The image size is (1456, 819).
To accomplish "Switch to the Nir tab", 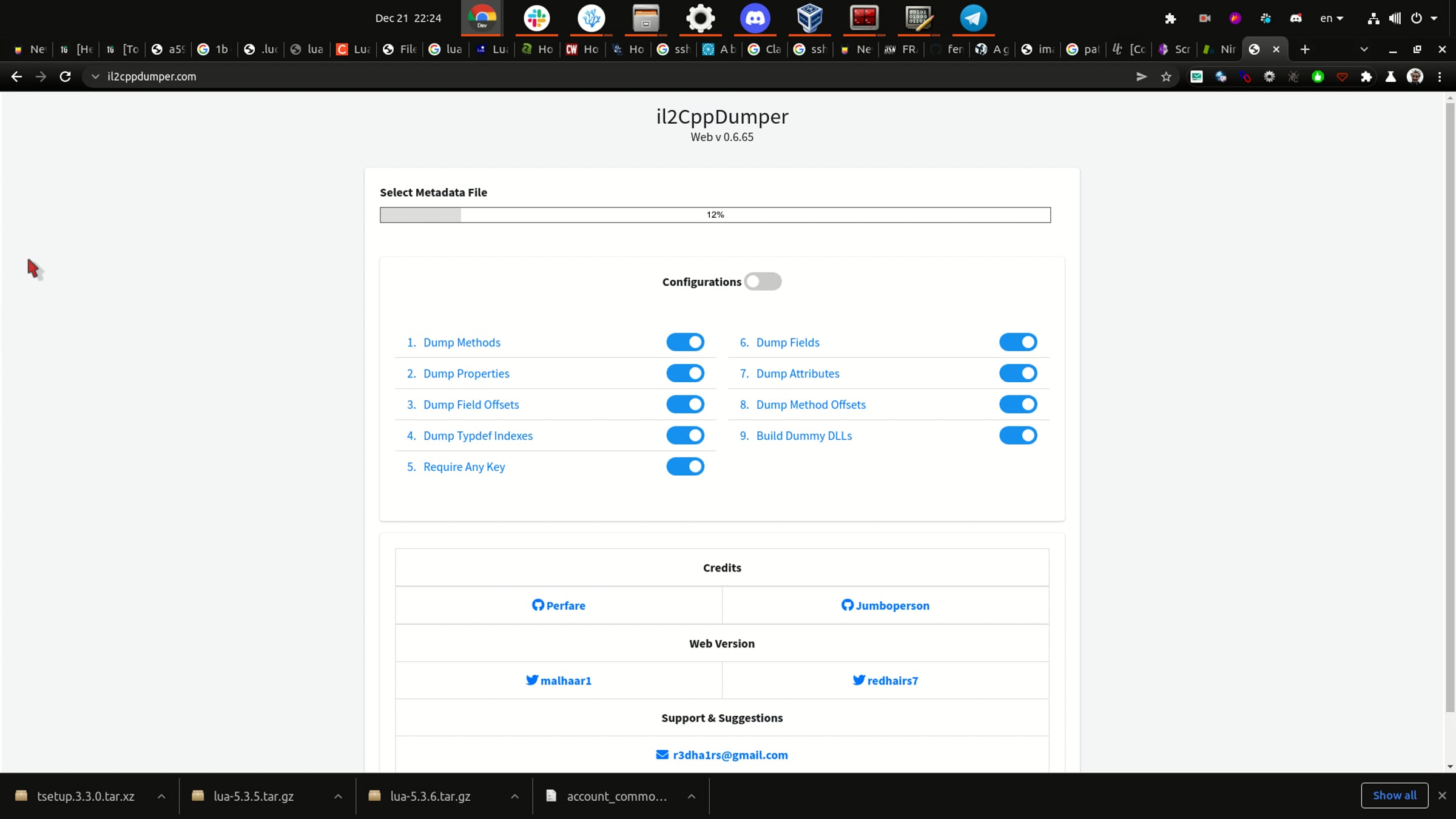I will tap(1220, 49).
